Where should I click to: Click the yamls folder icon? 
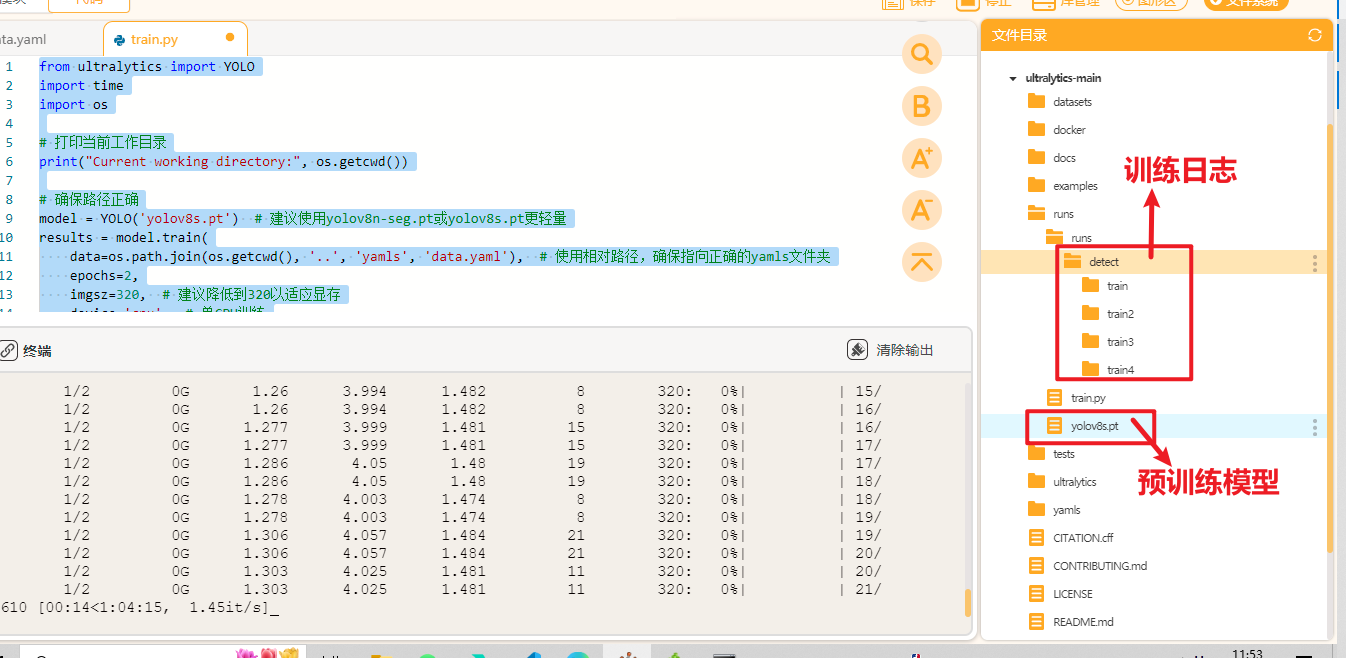tap(1036, 509)
